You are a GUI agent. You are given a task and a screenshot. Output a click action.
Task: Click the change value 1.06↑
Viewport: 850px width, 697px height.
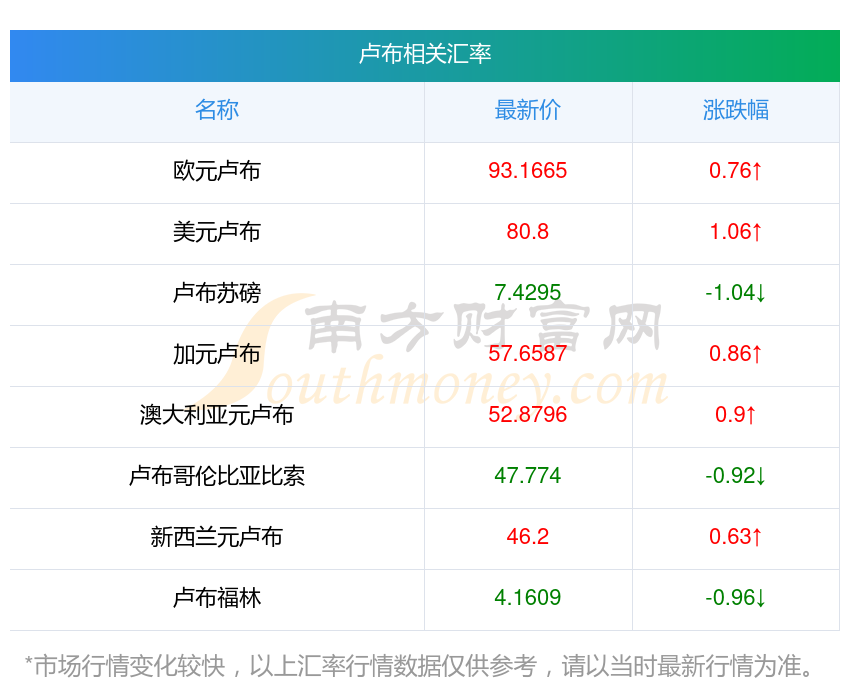click(x=736, y=232)
